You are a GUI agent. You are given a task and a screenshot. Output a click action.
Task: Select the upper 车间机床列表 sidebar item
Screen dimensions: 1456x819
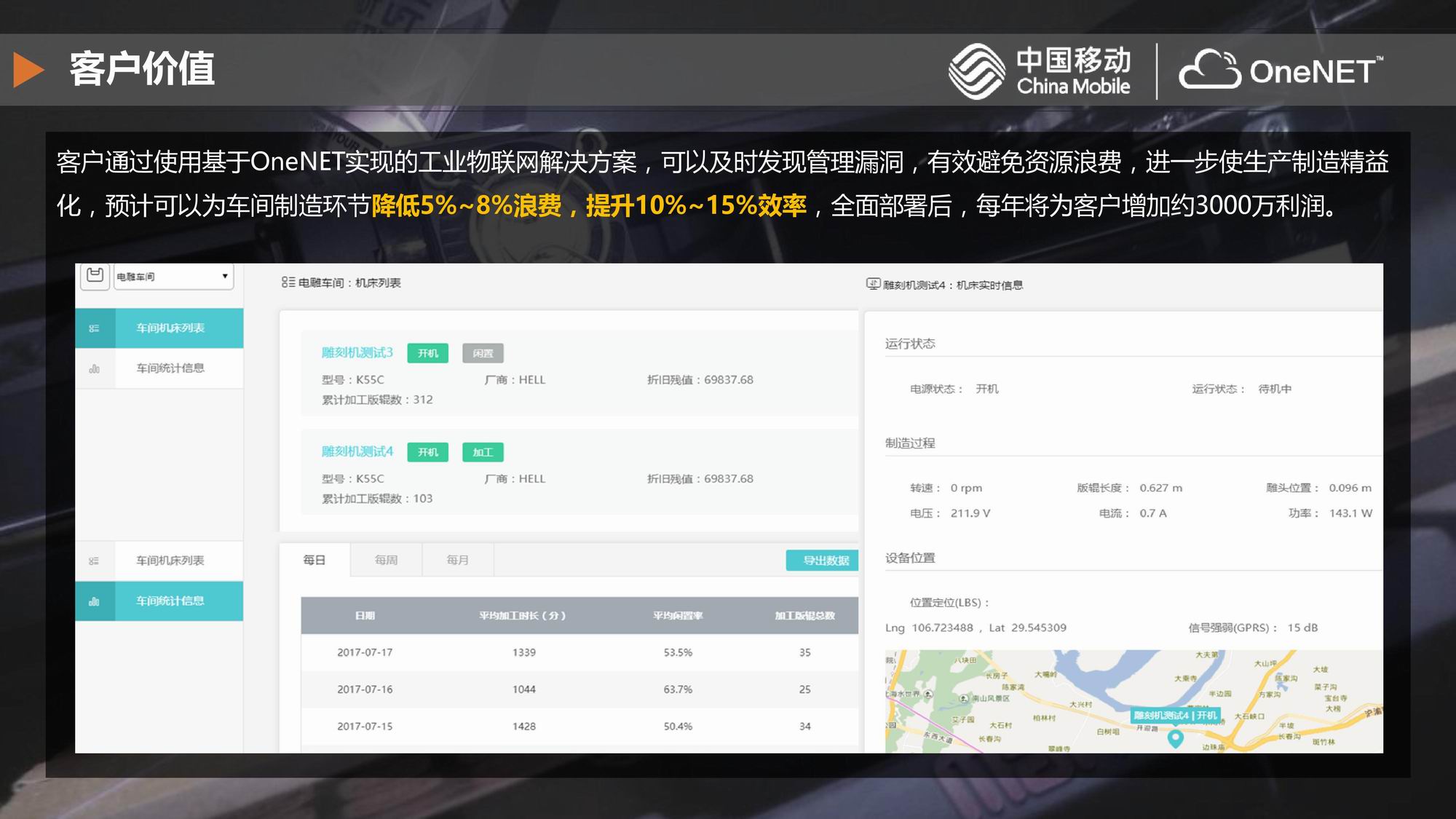pos(170,328)
